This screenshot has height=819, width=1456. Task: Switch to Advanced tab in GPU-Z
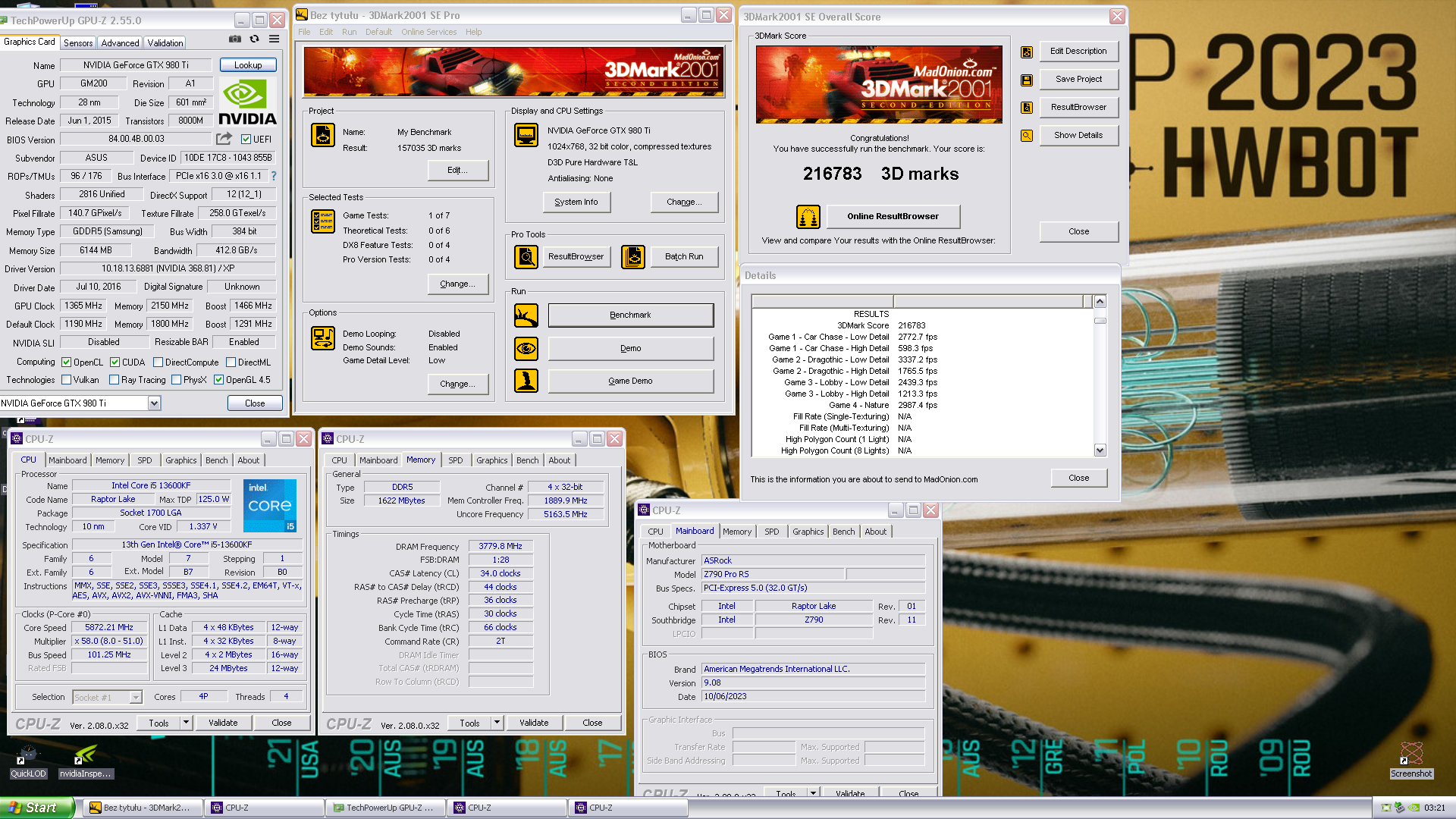pyautogui.click(x=120, y=43)
